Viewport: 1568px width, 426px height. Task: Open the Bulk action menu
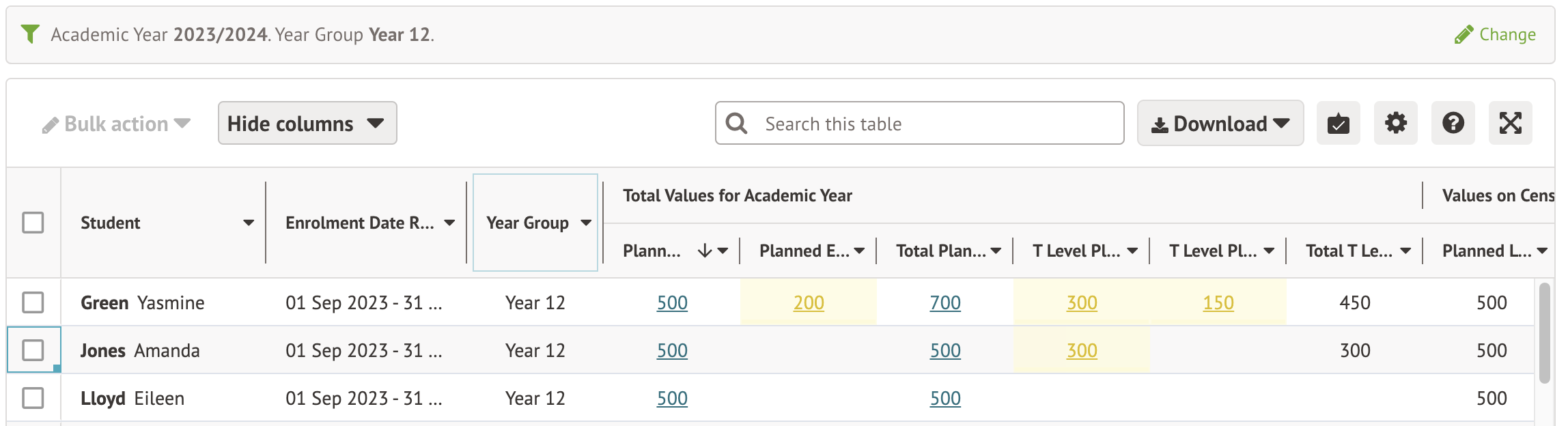[116, 124]
